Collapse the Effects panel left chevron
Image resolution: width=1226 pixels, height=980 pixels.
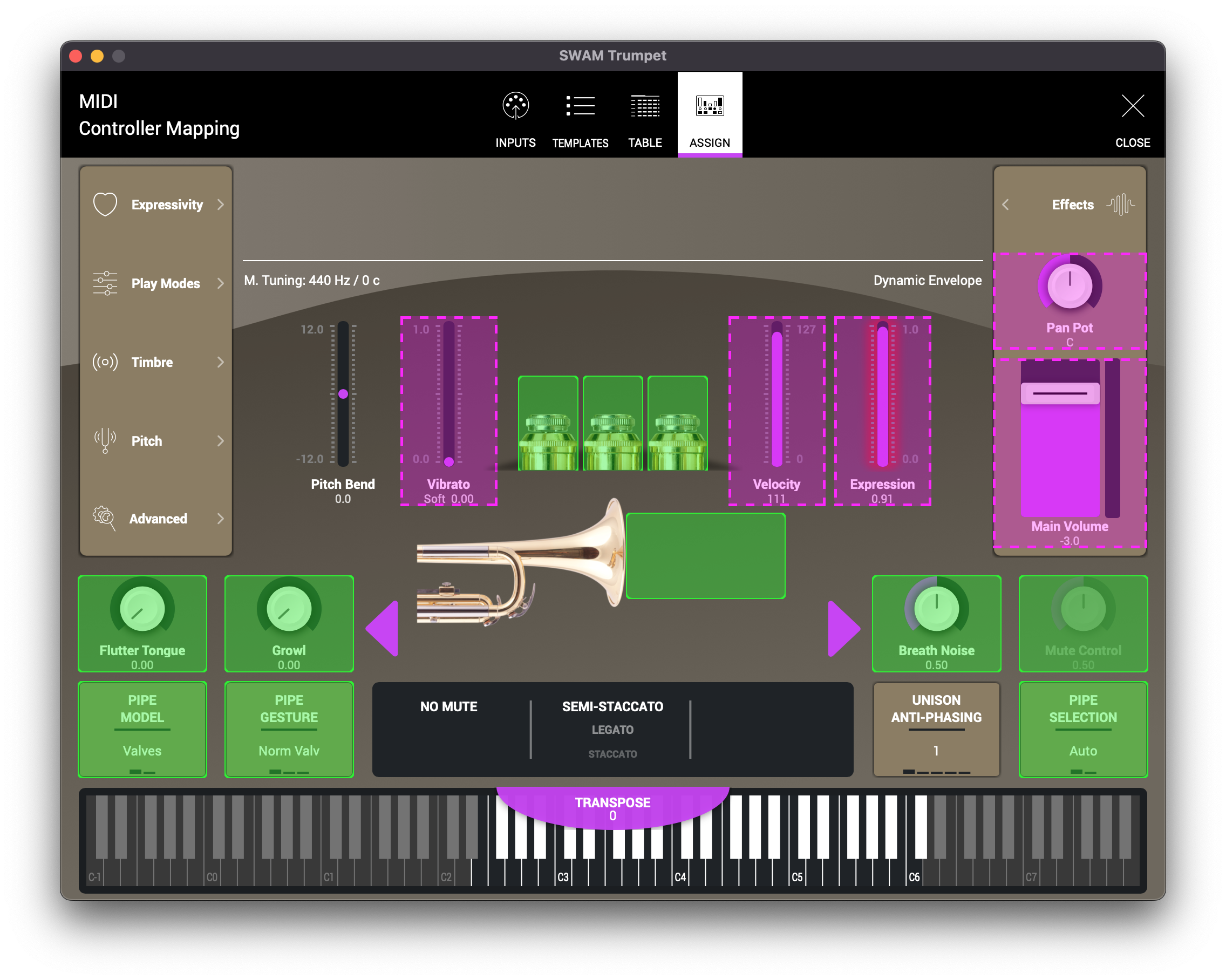(1005, 205)
